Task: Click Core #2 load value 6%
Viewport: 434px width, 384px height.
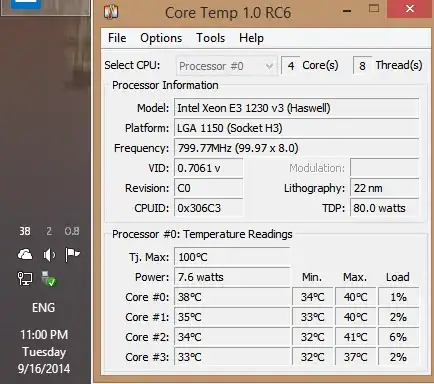Action: pos(398,337)
